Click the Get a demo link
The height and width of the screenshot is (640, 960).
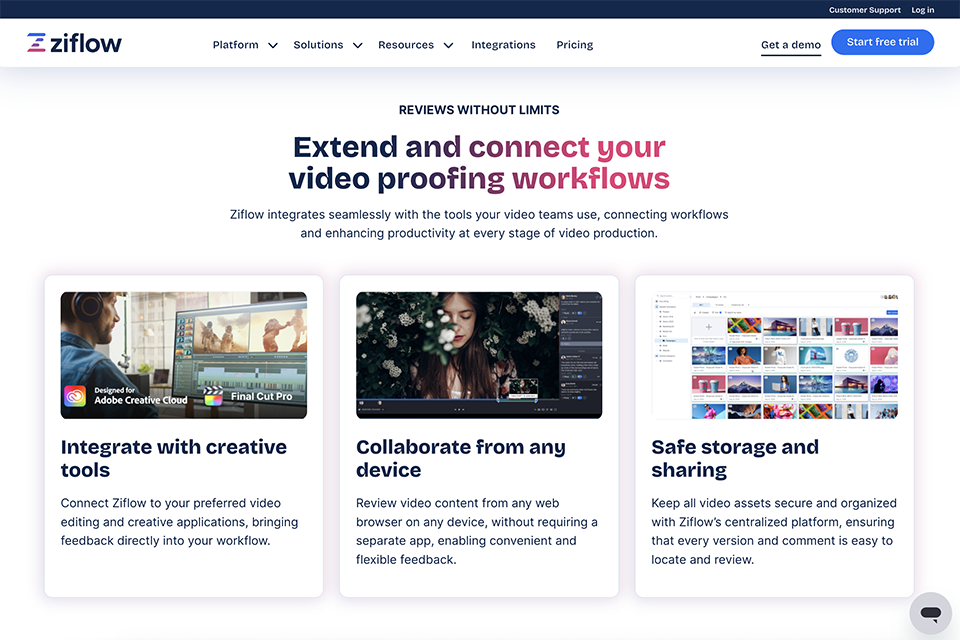[x=790, y=45]
